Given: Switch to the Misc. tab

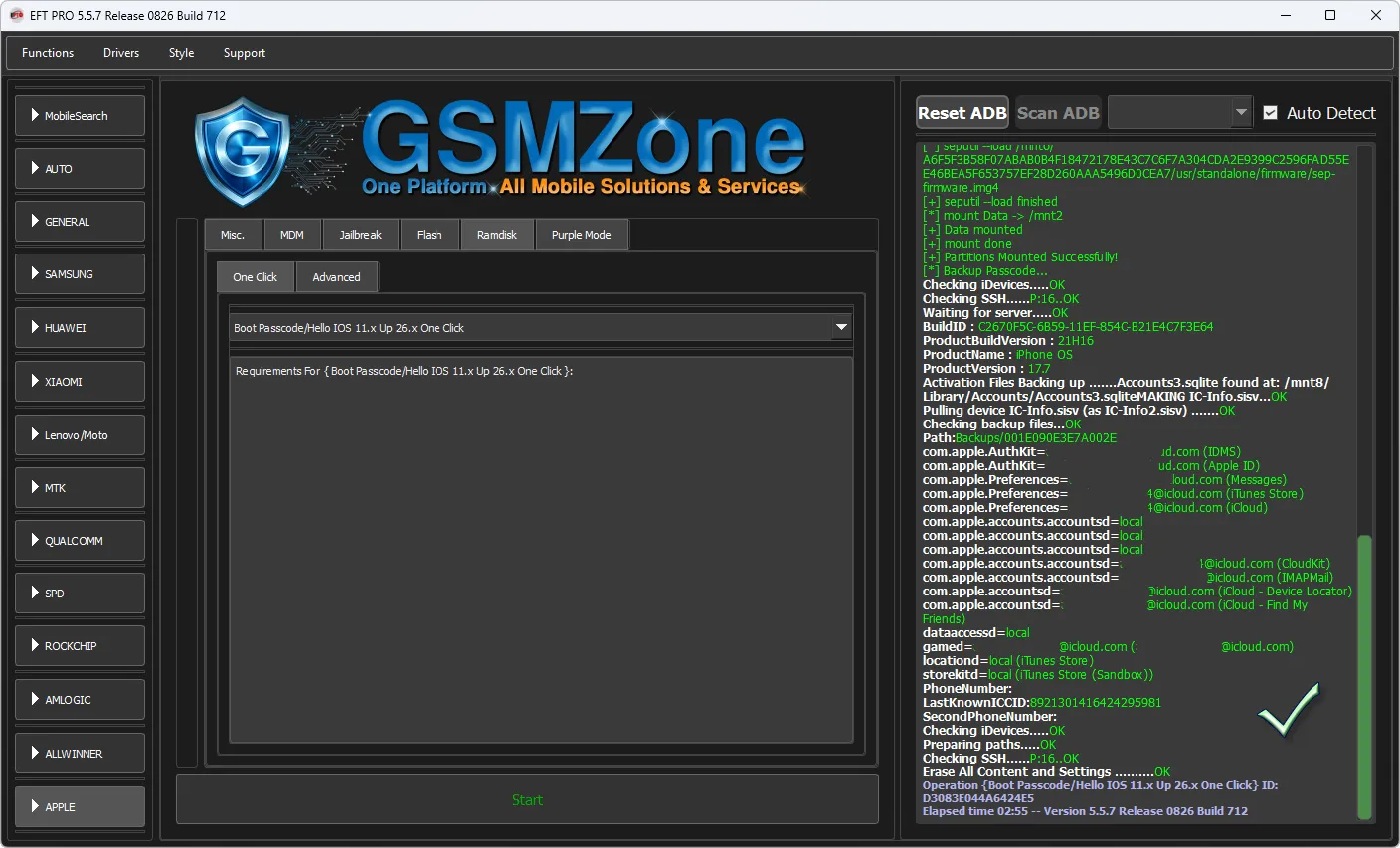Looking at the screenshot, I should (x=233, y=235).
